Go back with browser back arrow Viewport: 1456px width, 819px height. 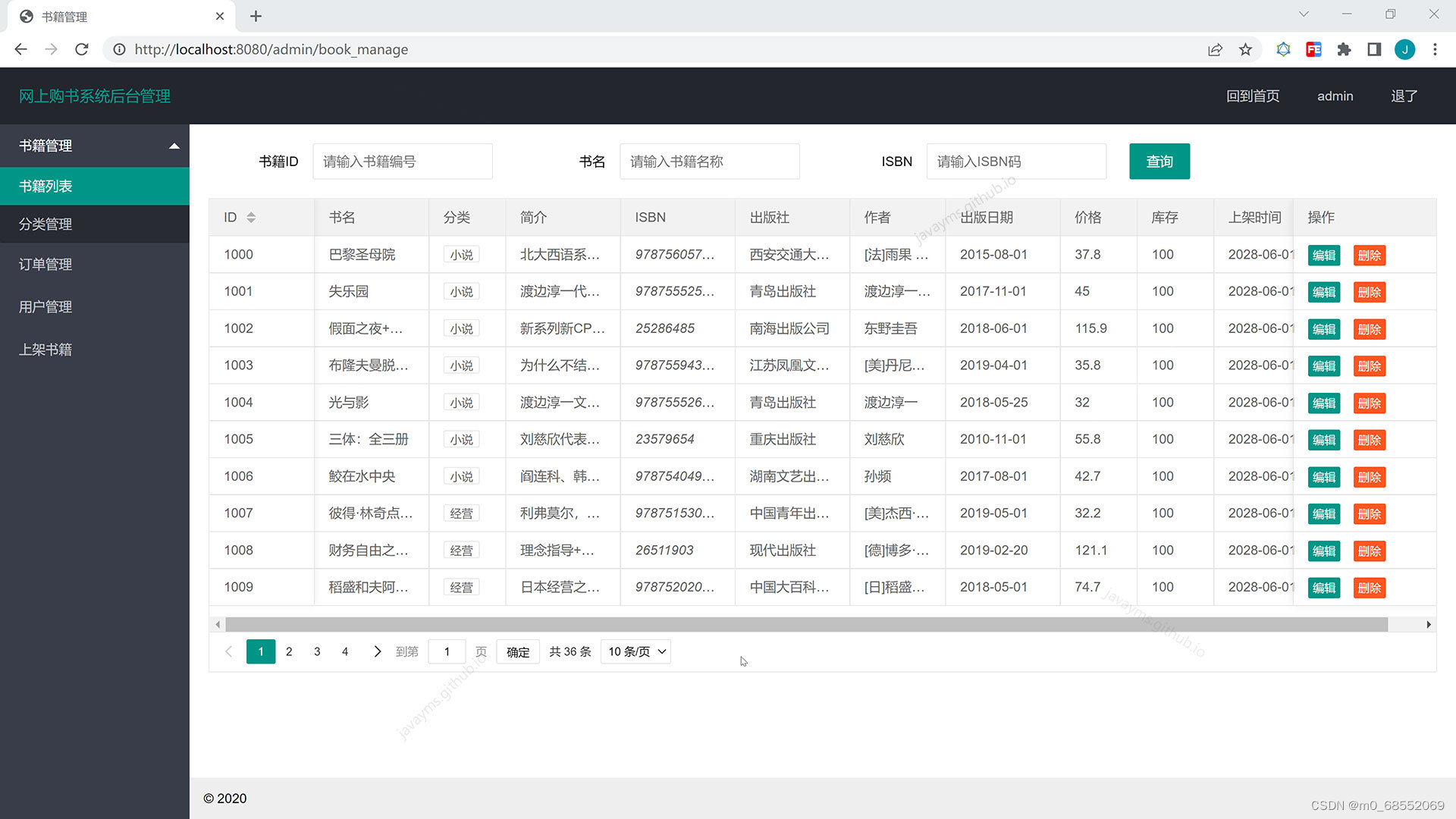coord(20,49)
